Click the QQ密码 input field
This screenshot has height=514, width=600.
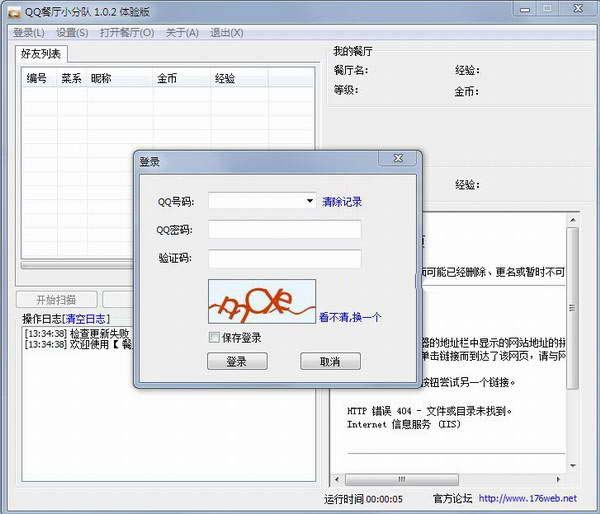click(x=285, y=229)
